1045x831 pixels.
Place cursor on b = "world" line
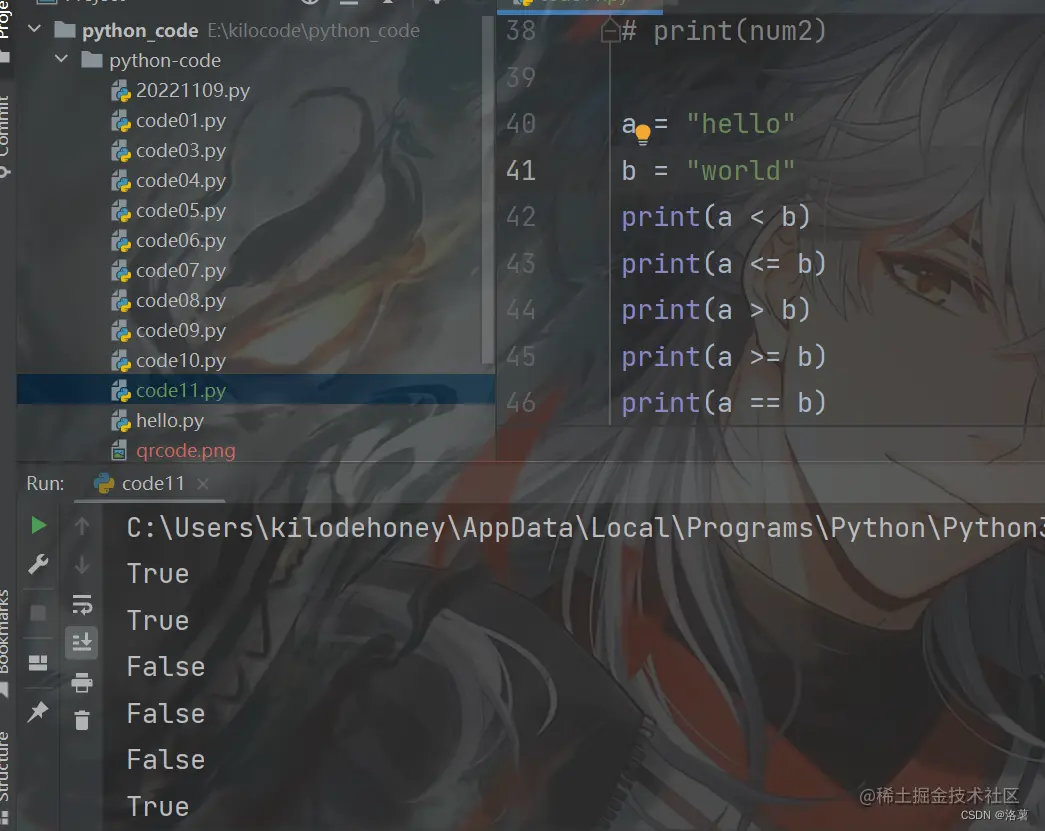(708, 171)
